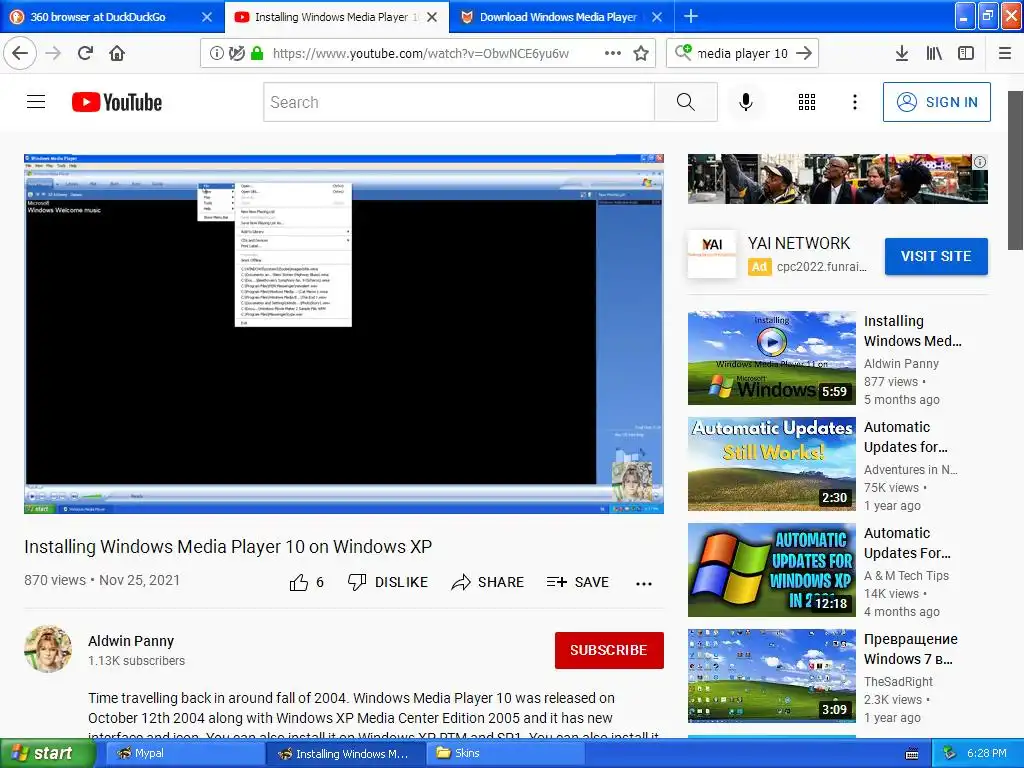1024x768 pixels.
Task: Open the library bookshelf icon
Action: click(x=934, y=53)
